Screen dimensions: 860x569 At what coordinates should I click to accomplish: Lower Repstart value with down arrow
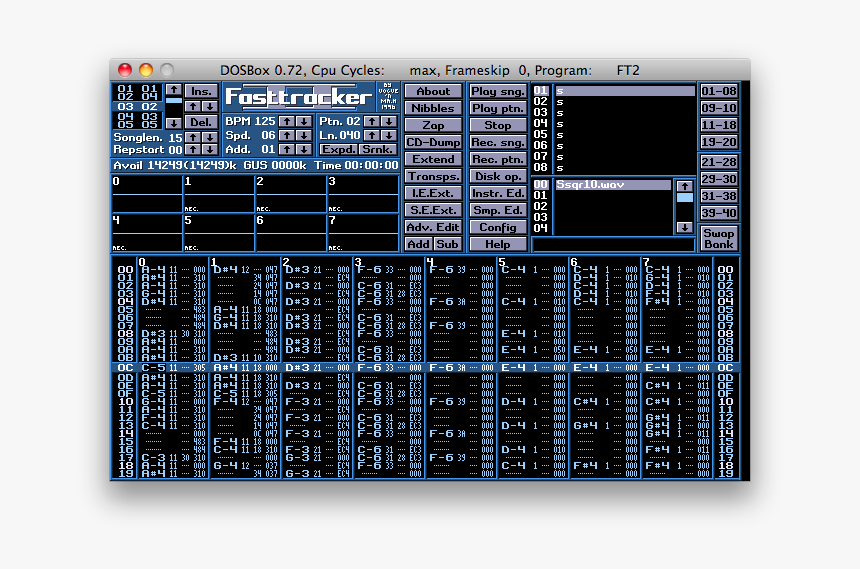pyautogui.click(x=210, y=149)
